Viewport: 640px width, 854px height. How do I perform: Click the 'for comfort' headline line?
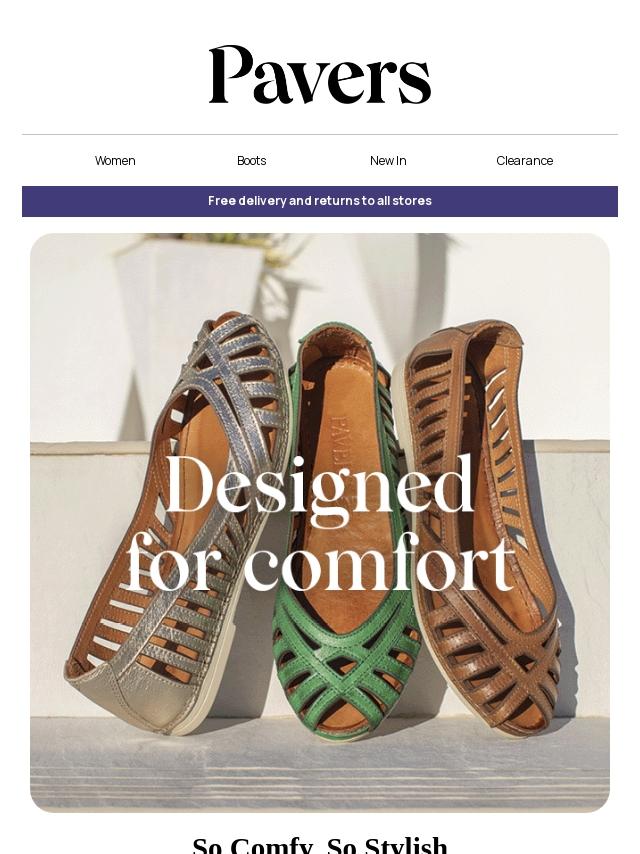click(x=320, y=564)
